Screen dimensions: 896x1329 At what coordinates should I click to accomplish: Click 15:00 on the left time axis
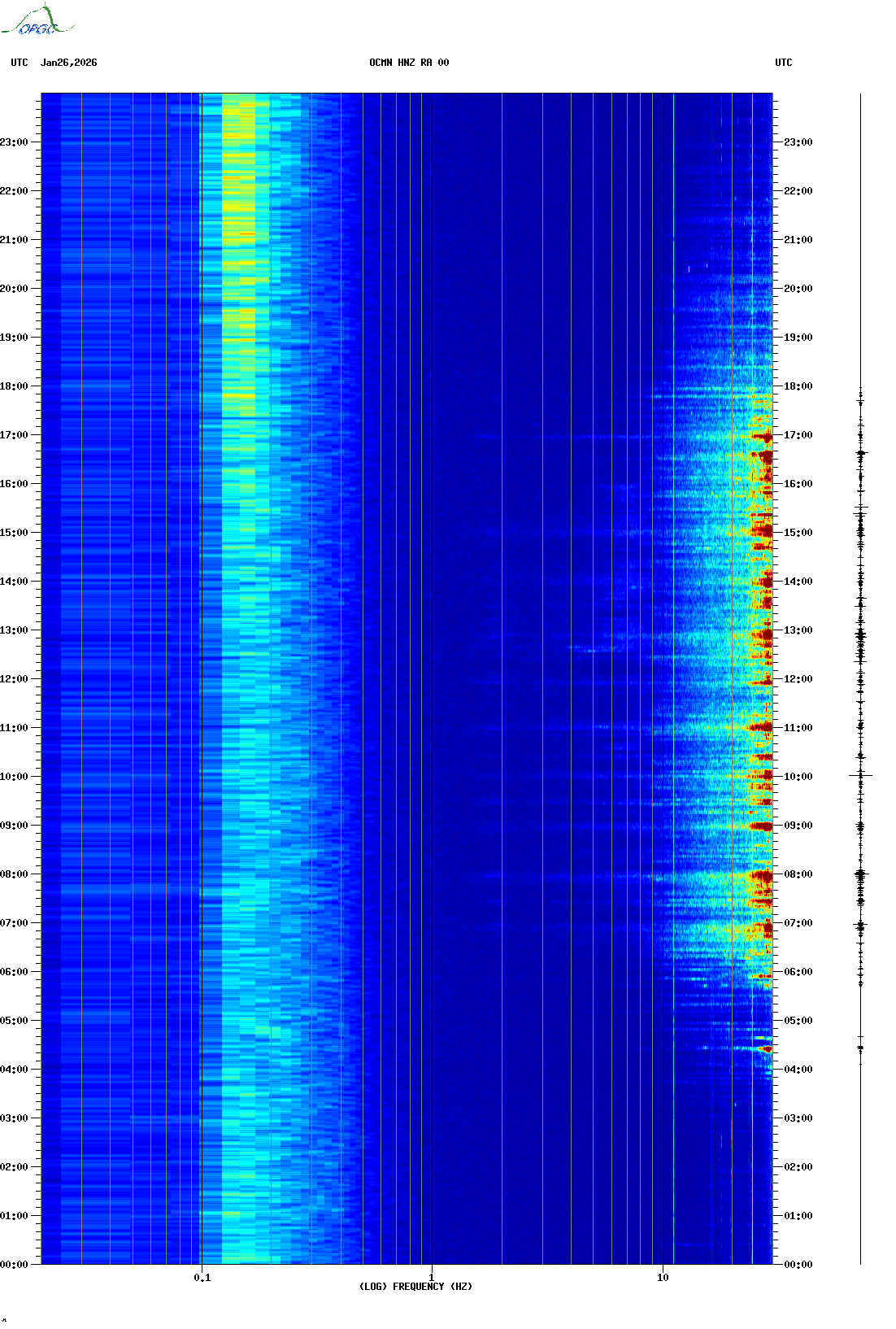tap(14, 533)
